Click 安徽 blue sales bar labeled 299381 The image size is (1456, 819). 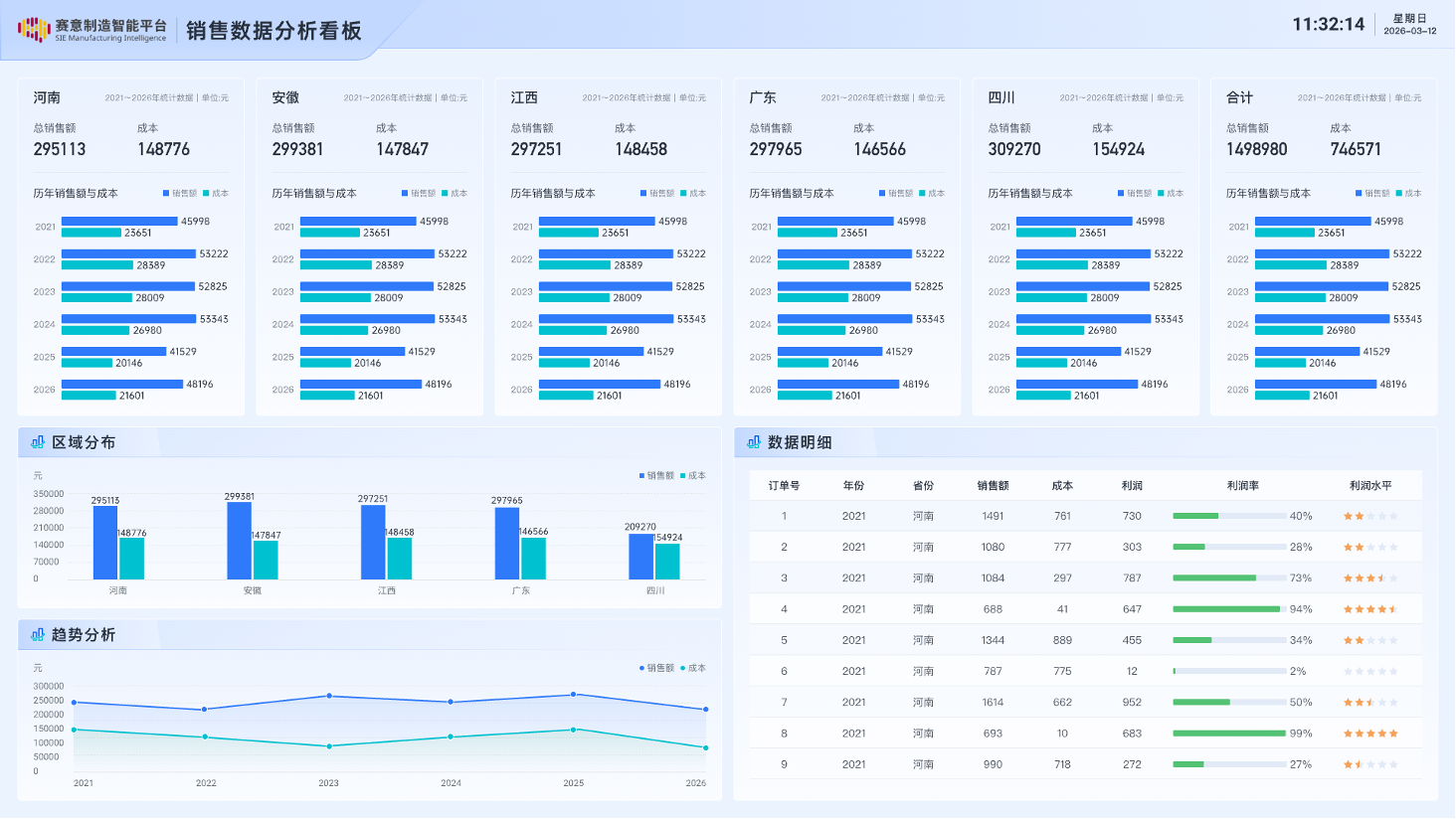239,541
